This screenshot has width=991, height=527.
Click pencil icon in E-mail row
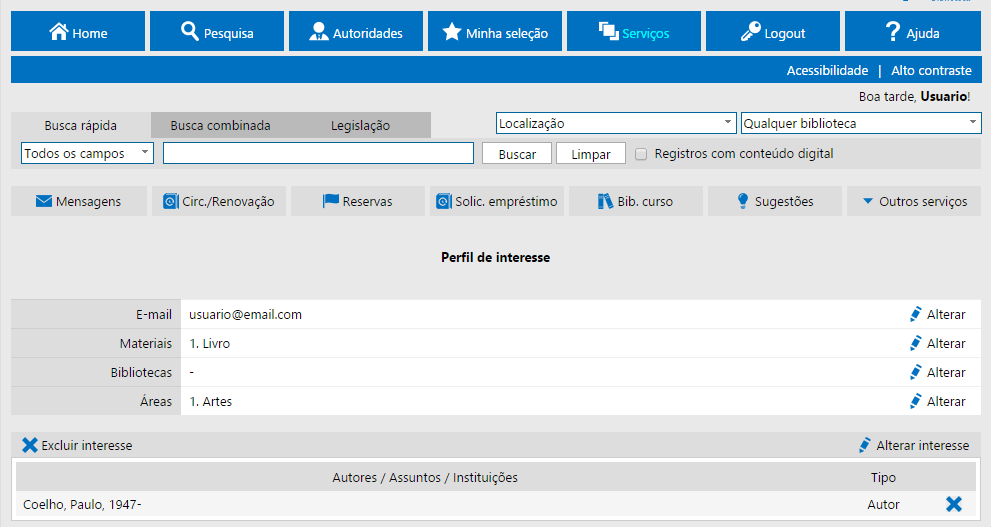point(915,314)
